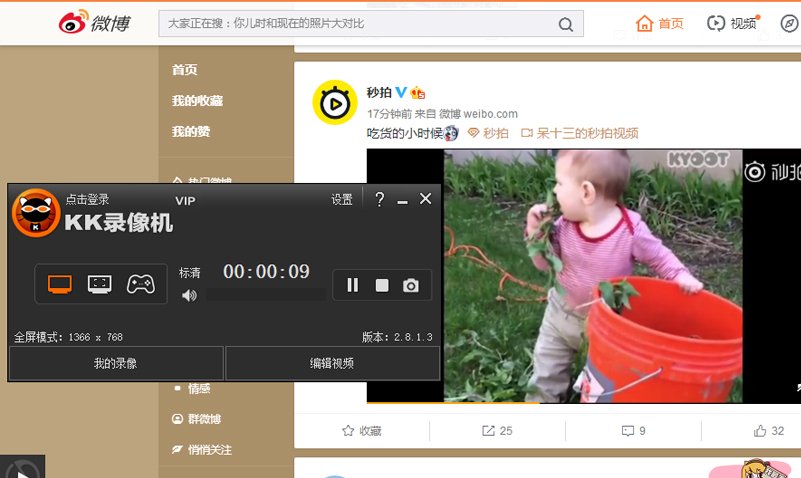The height and width of the screenshot is (478, 801).
Task: Seek on the video progress bar
Action: point(584,402)
